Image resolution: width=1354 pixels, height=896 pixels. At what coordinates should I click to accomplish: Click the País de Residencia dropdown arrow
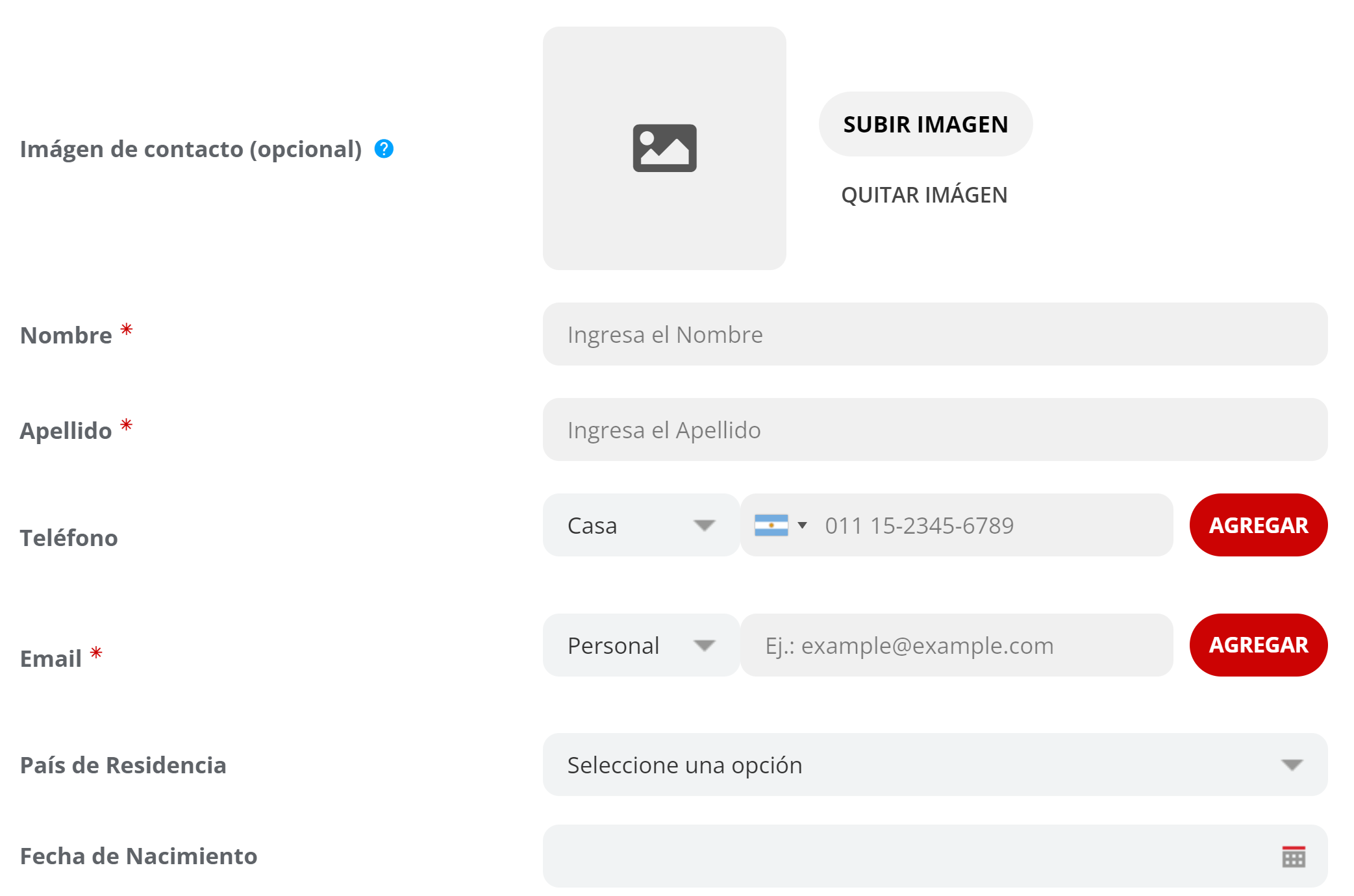click(x=1292, y=765)
